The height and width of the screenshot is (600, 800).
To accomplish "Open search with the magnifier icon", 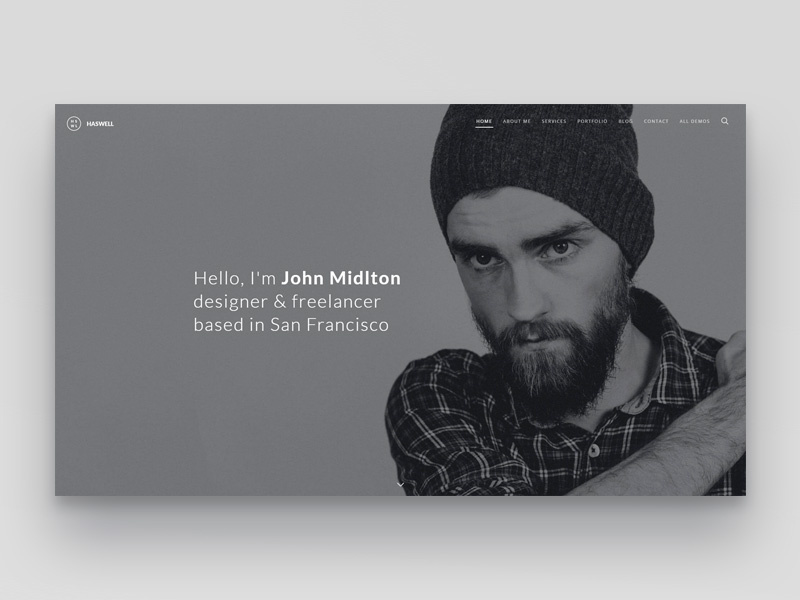I will [x=724, y=121].
